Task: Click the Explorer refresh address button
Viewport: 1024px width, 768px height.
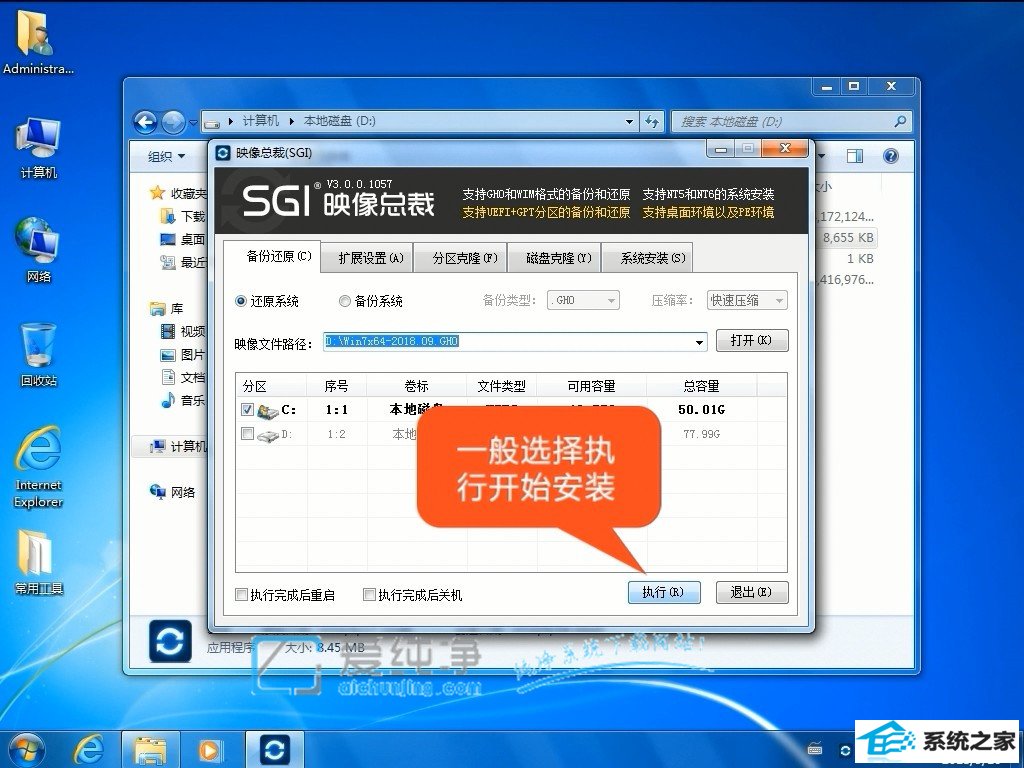Action: [652, 121]
